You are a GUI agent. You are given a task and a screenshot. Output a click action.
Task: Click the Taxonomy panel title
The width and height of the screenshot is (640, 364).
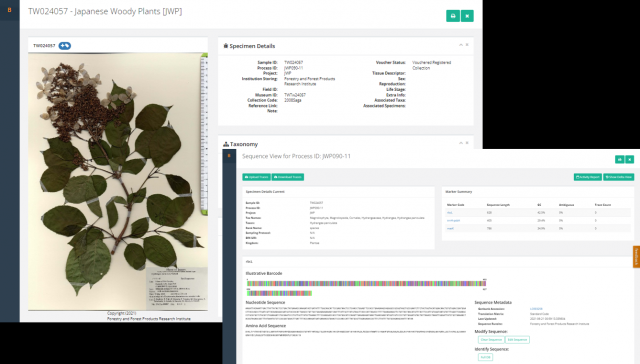(244, 144)
